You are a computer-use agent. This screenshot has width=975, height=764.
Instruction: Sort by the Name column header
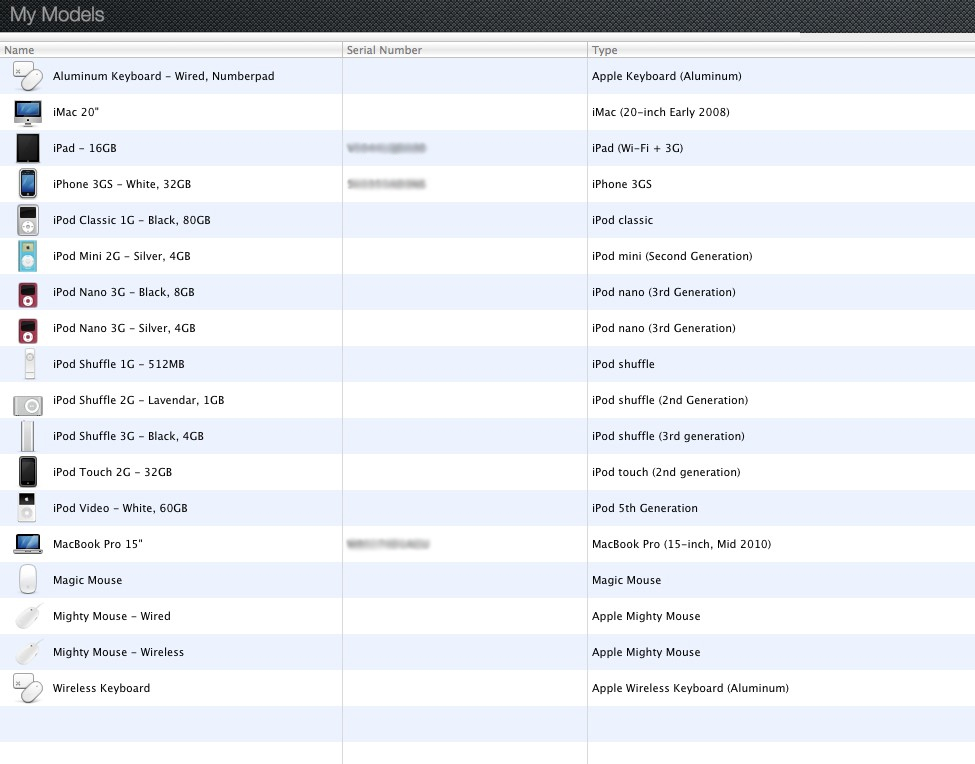click(x=171, y=50)
